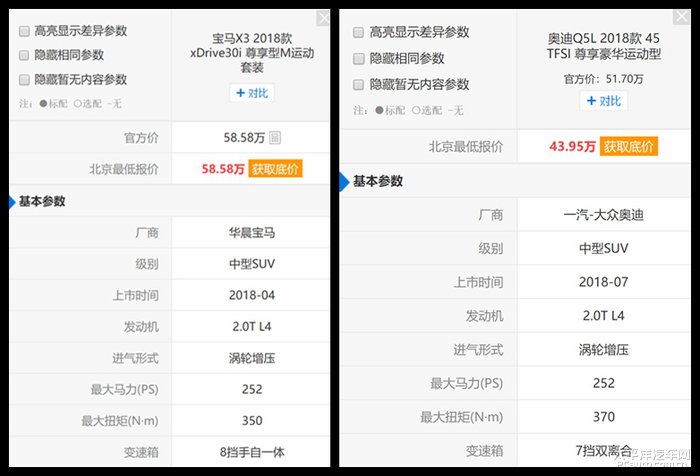Screen dimensions: 700x476
Task: Tick 隐藏相同参数 checkbox in Audi Q5L panel
Action: (358, 58)
